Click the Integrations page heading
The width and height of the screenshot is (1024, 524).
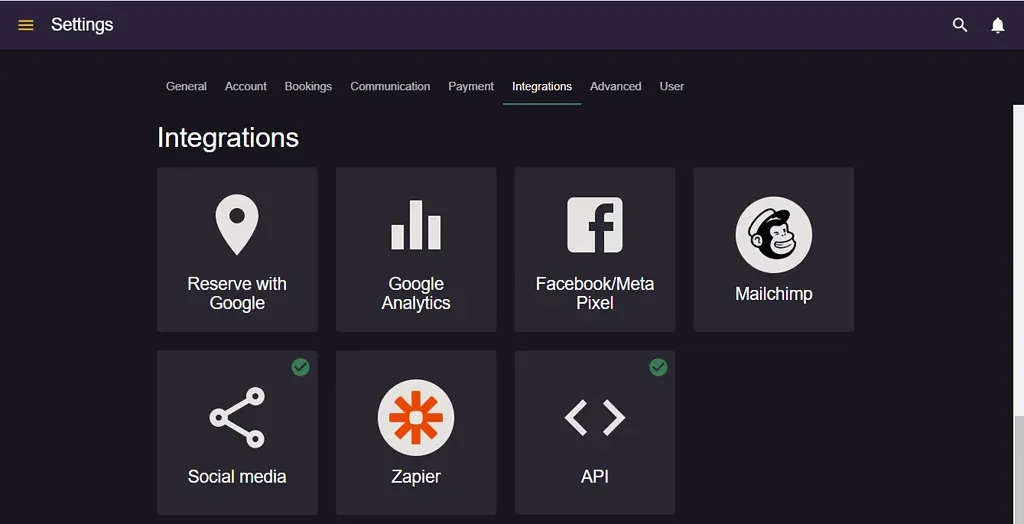[228, 138]
